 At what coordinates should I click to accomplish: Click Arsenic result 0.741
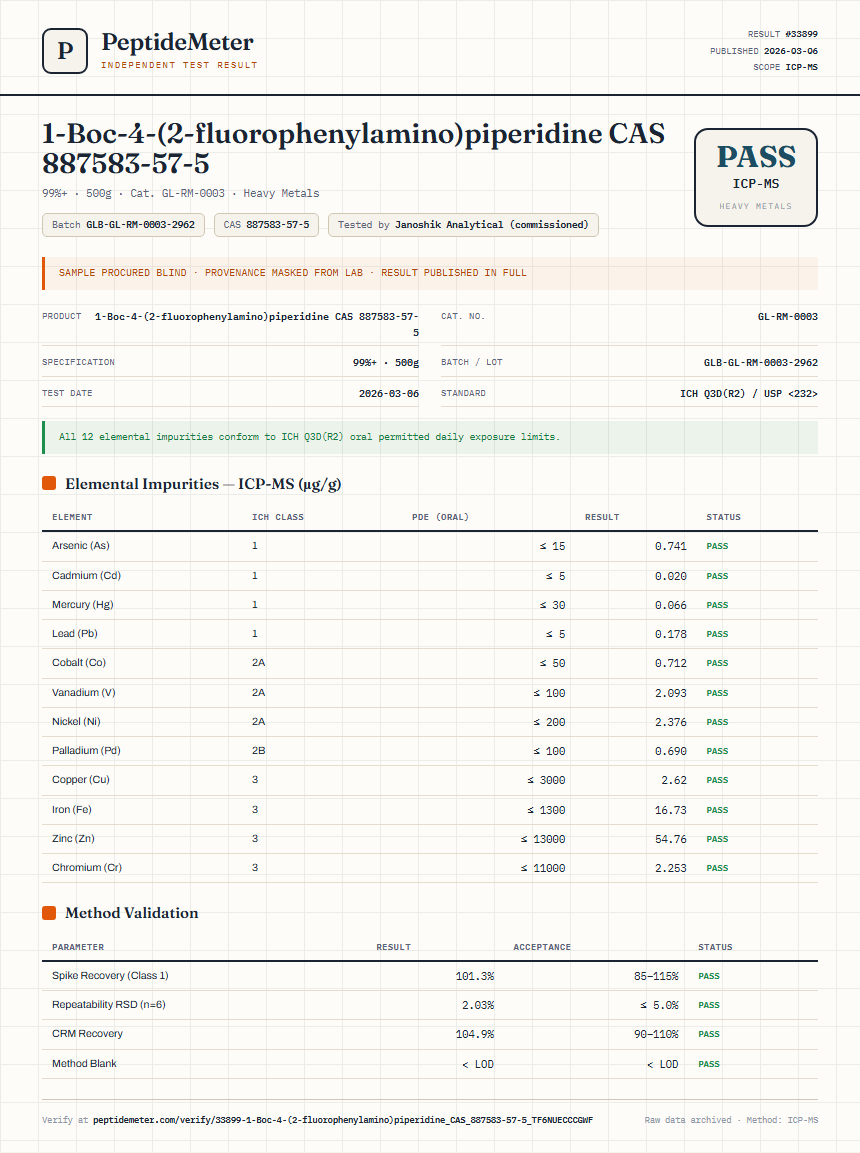[x=670, y=546]
